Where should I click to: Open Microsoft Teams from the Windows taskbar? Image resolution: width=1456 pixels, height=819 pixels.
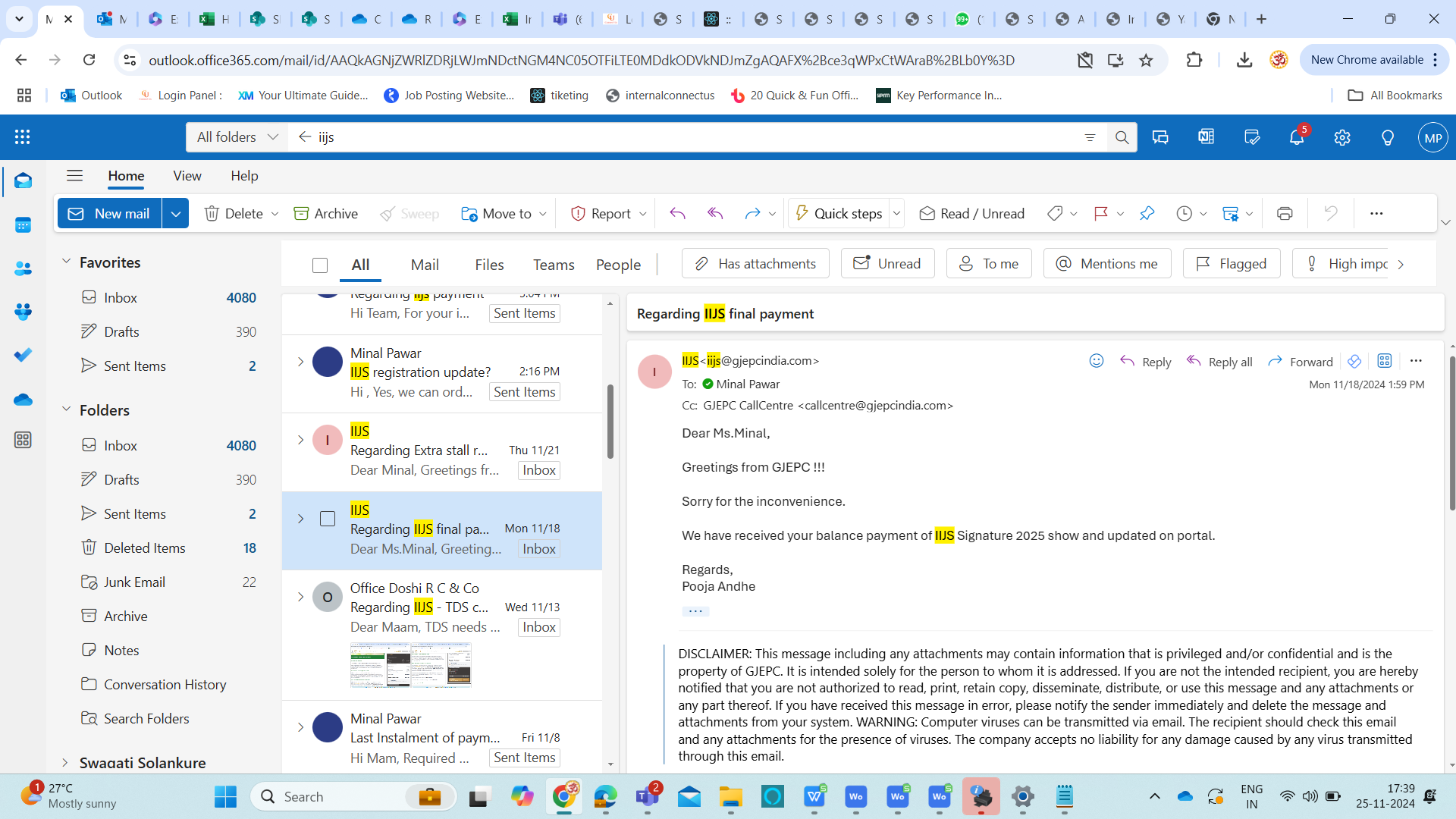[x=647, y=796]
